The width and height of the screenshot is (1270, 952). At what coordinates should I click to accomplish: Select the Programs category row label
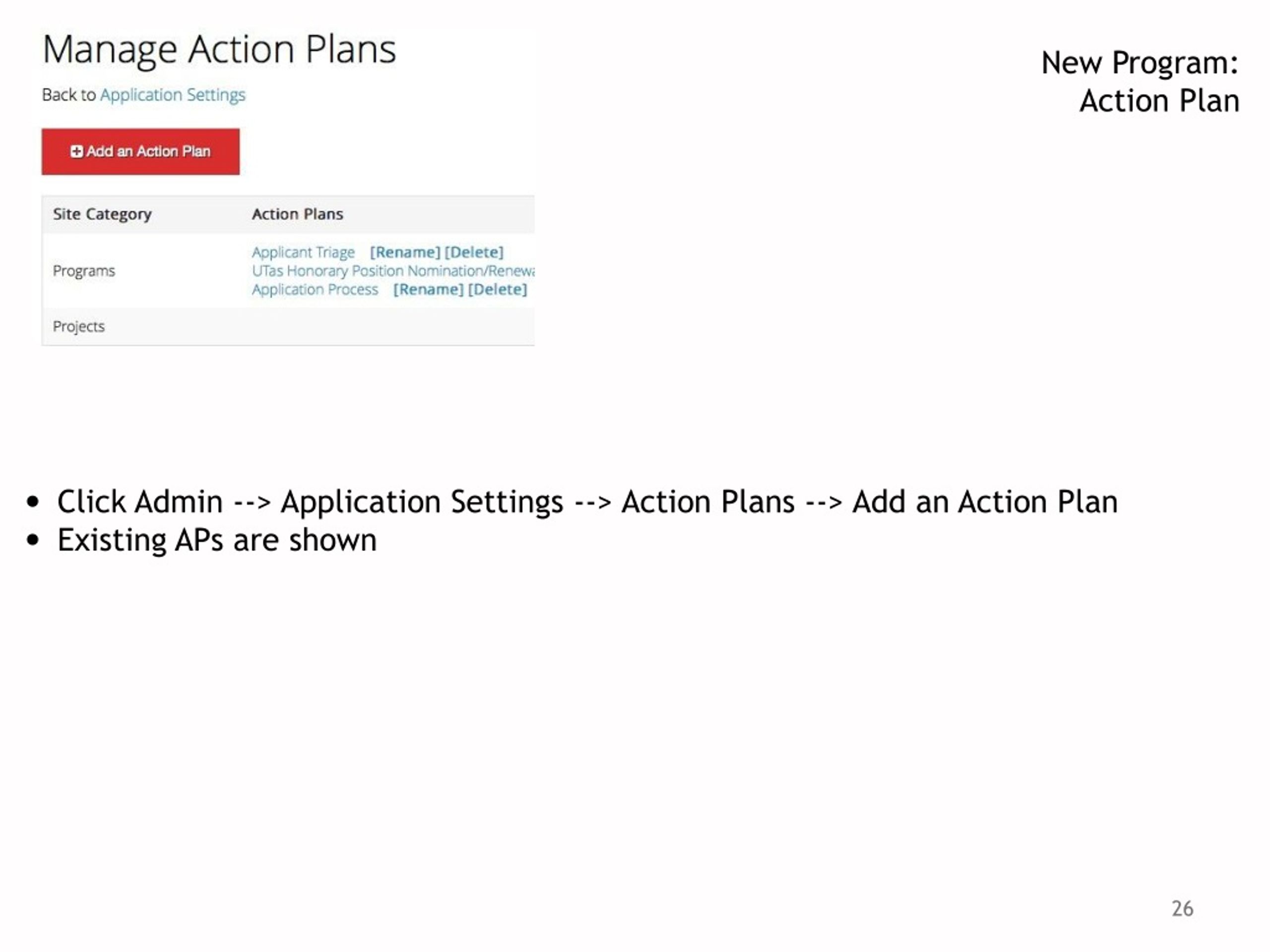click(84, 271)
